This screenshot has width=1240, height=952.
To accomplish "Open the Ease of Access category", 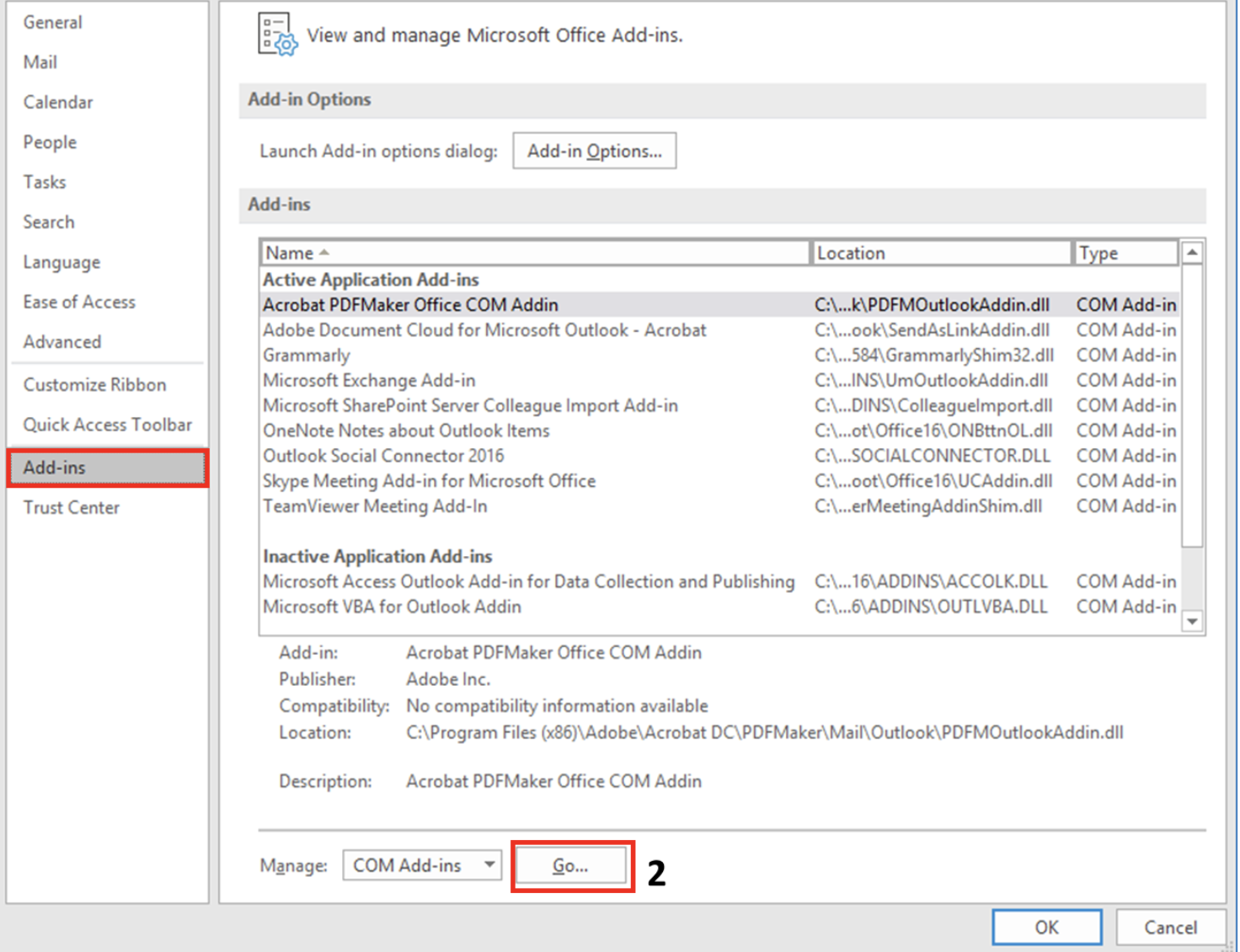I will point(79,302).
